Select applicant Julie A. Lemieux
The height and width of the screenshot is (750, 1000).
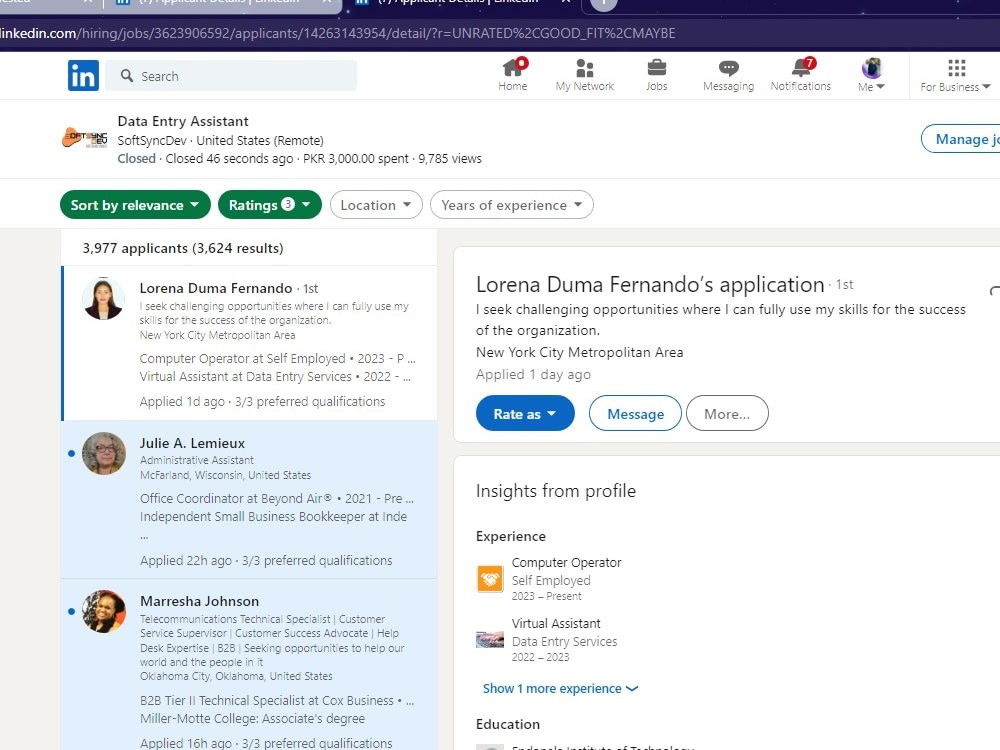tap(249, 499)
